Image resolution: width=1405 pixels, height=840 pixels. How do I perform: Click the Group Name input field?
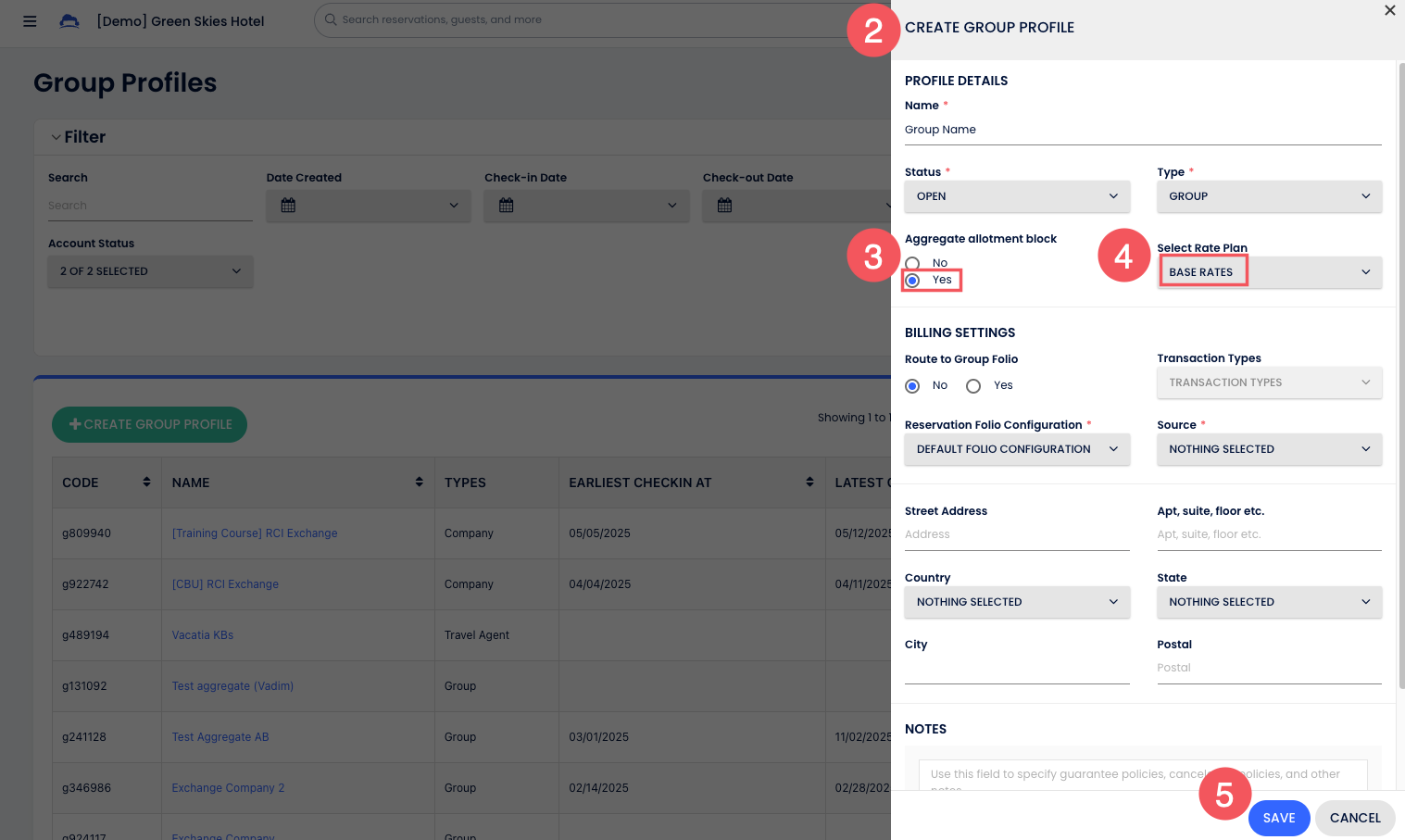pos(1142,130)
